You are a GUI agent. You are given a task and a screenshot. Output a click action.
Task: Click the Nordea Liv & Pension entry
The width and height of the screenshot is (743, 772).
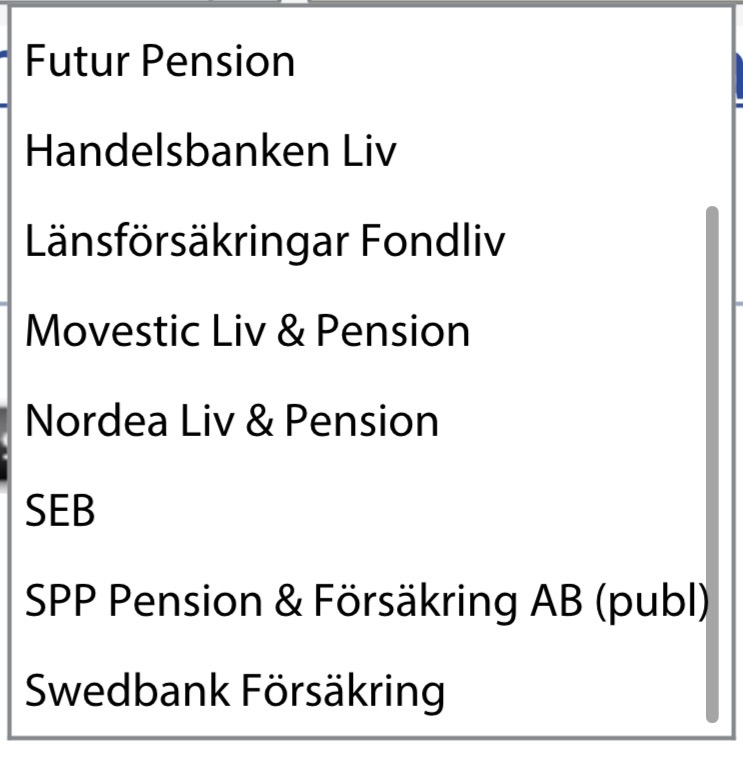[x=232, y=421]
